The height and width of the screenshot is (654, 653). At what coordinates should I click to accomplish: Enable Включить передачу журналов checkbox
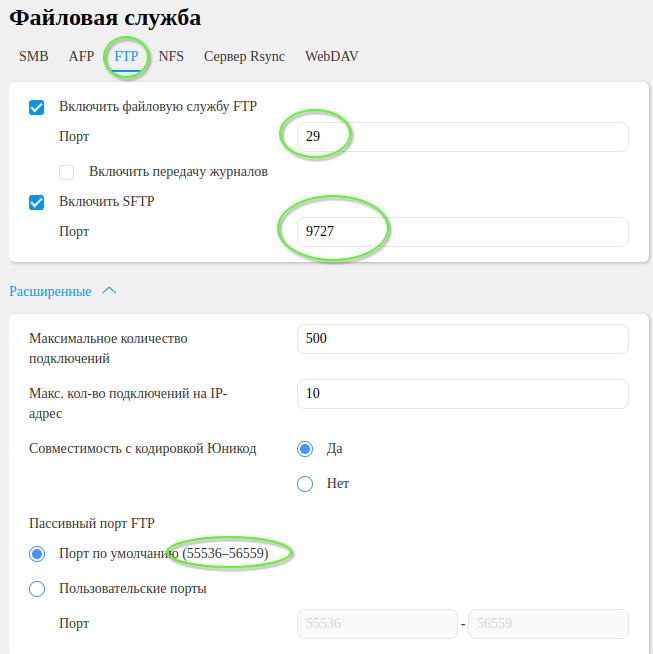coord(67,172)
